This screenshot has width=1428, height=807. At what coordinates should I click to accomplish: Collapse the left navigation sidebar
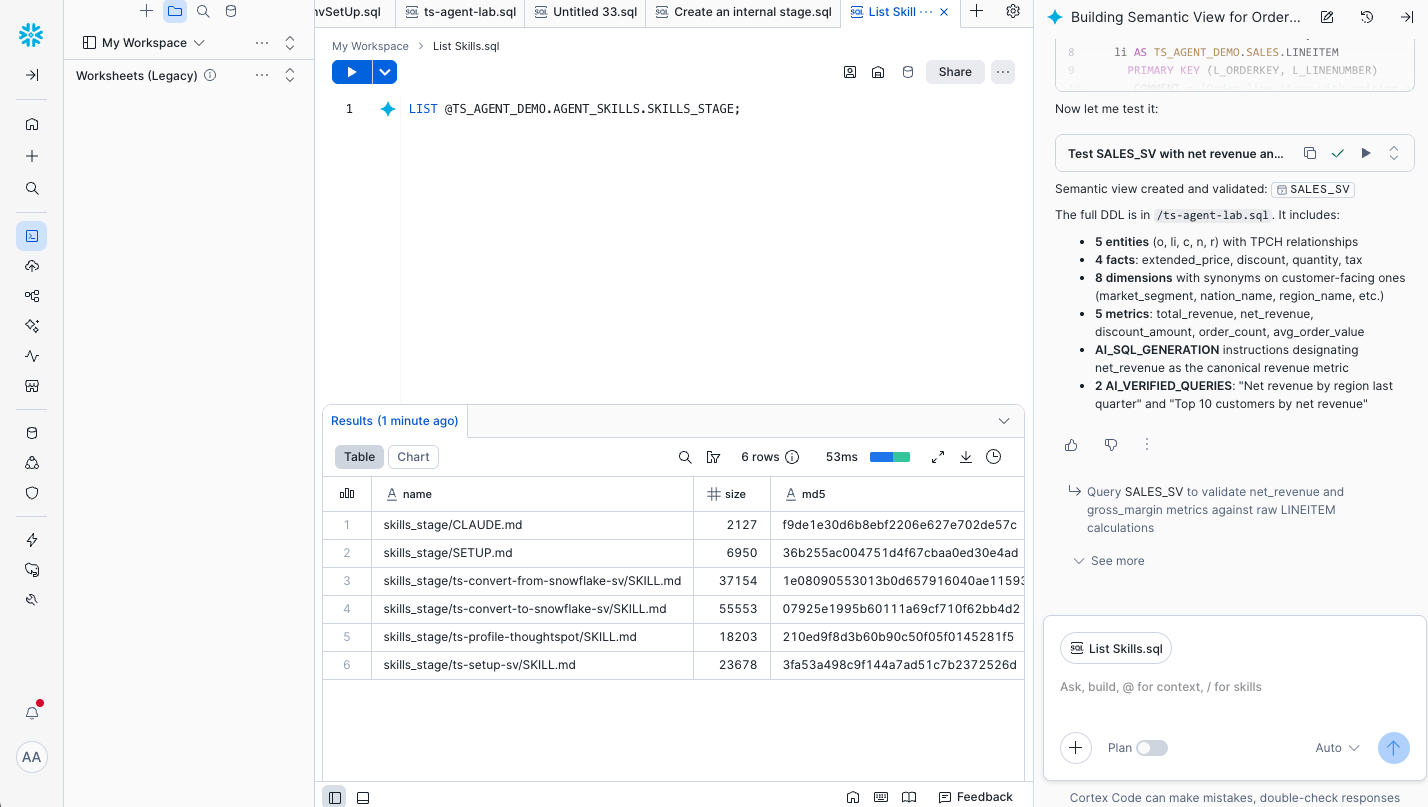pos(31,75)
